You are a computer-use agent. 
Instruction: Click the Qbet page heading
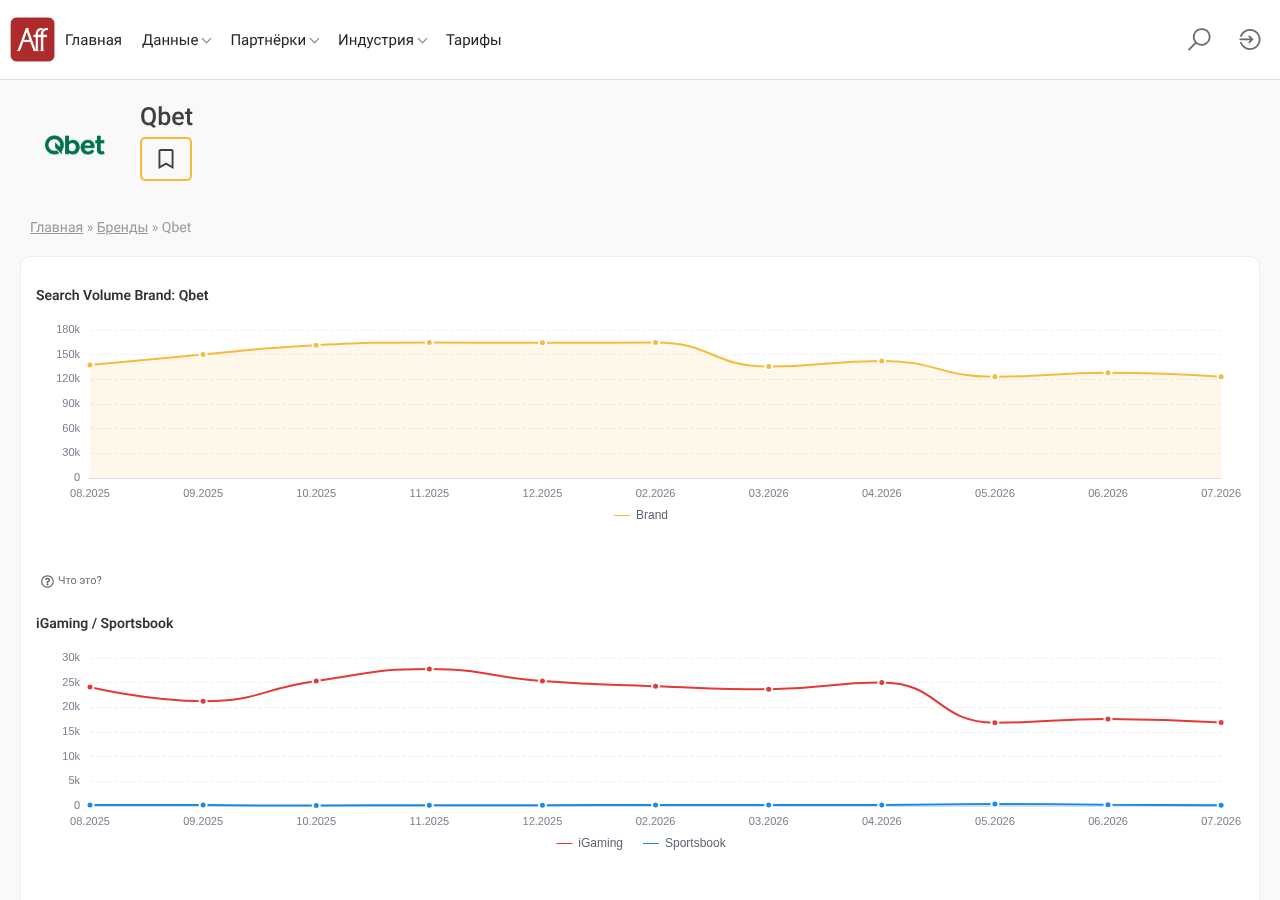point(166,117)
